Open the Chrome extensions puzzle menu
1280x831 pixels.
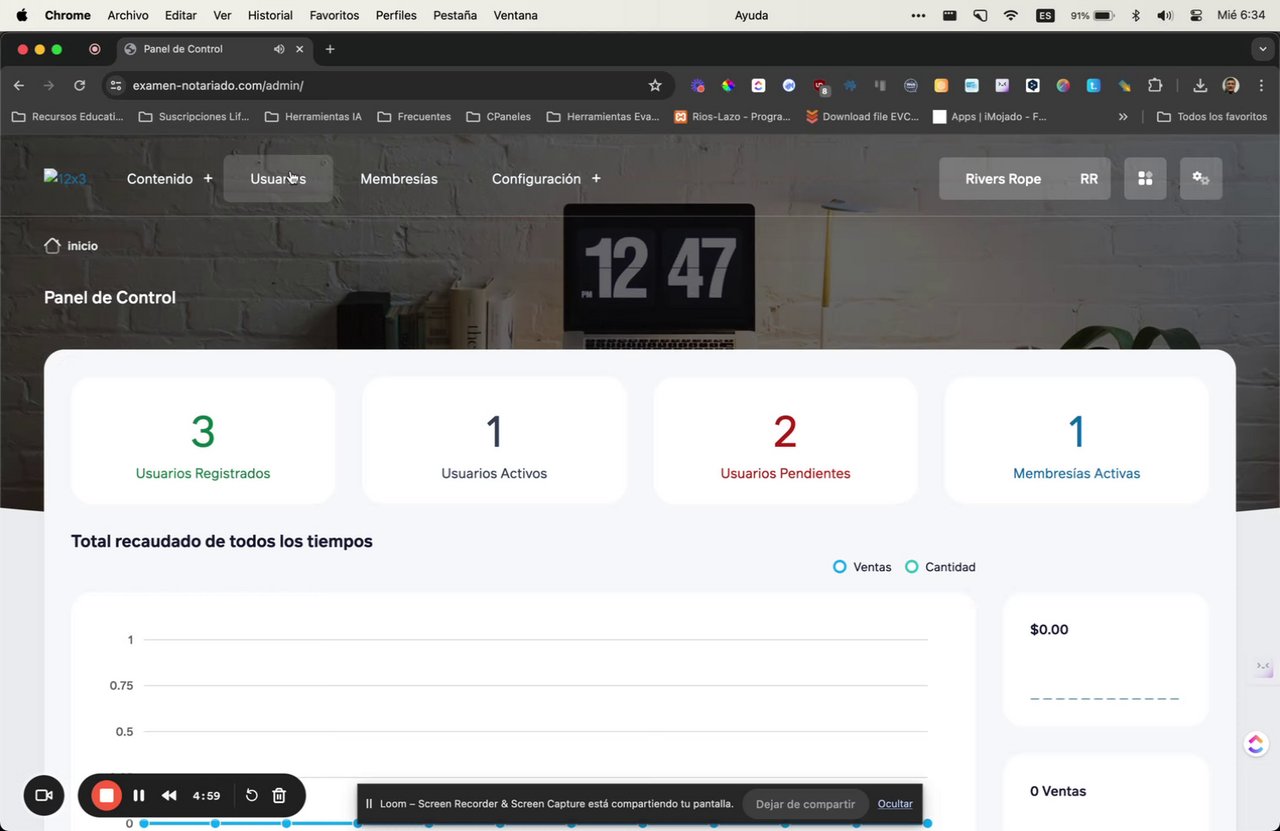(1155, 86)
